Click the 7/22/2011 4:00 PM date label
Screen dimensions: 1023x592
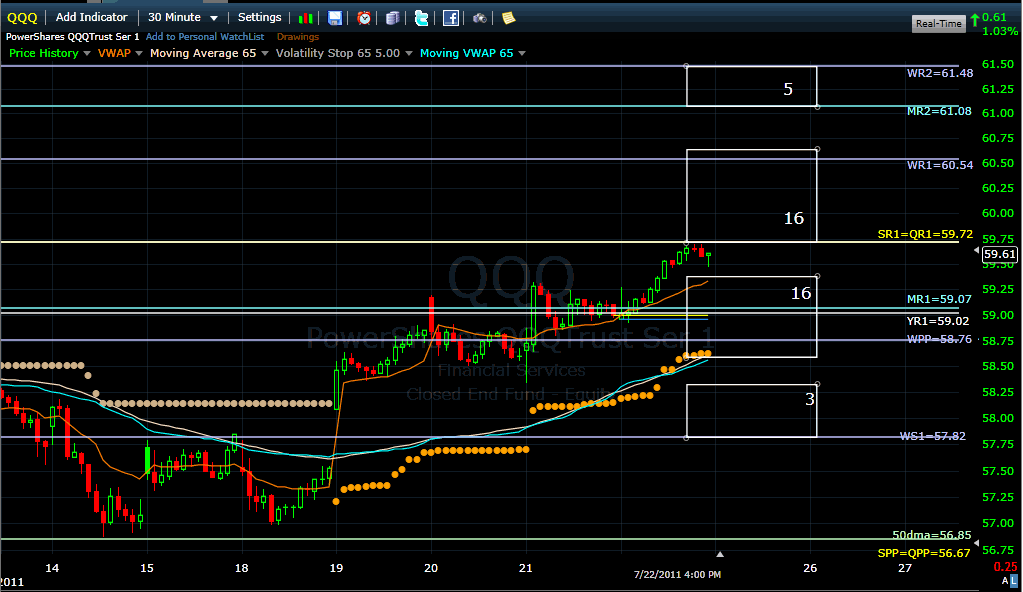(677, 574)
